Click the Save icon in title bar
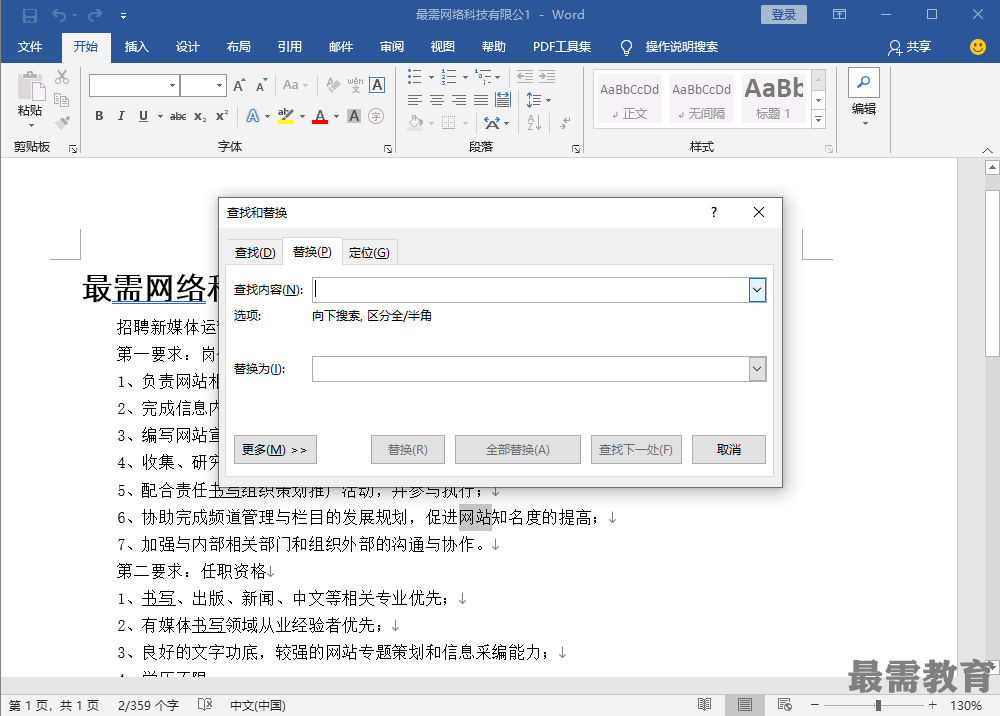 click(x=29, y=15)
